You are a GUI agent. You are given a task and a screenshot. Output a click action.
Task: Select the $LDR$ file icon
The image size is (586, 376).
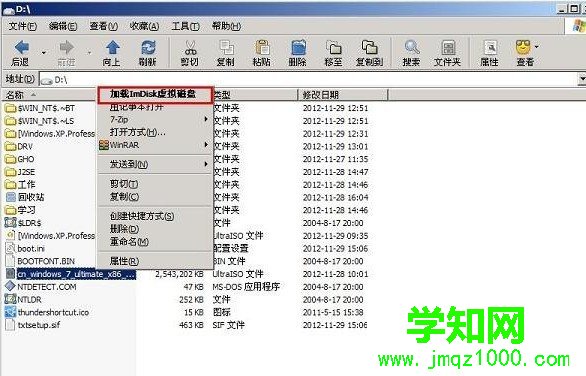[x=10, y=223]
